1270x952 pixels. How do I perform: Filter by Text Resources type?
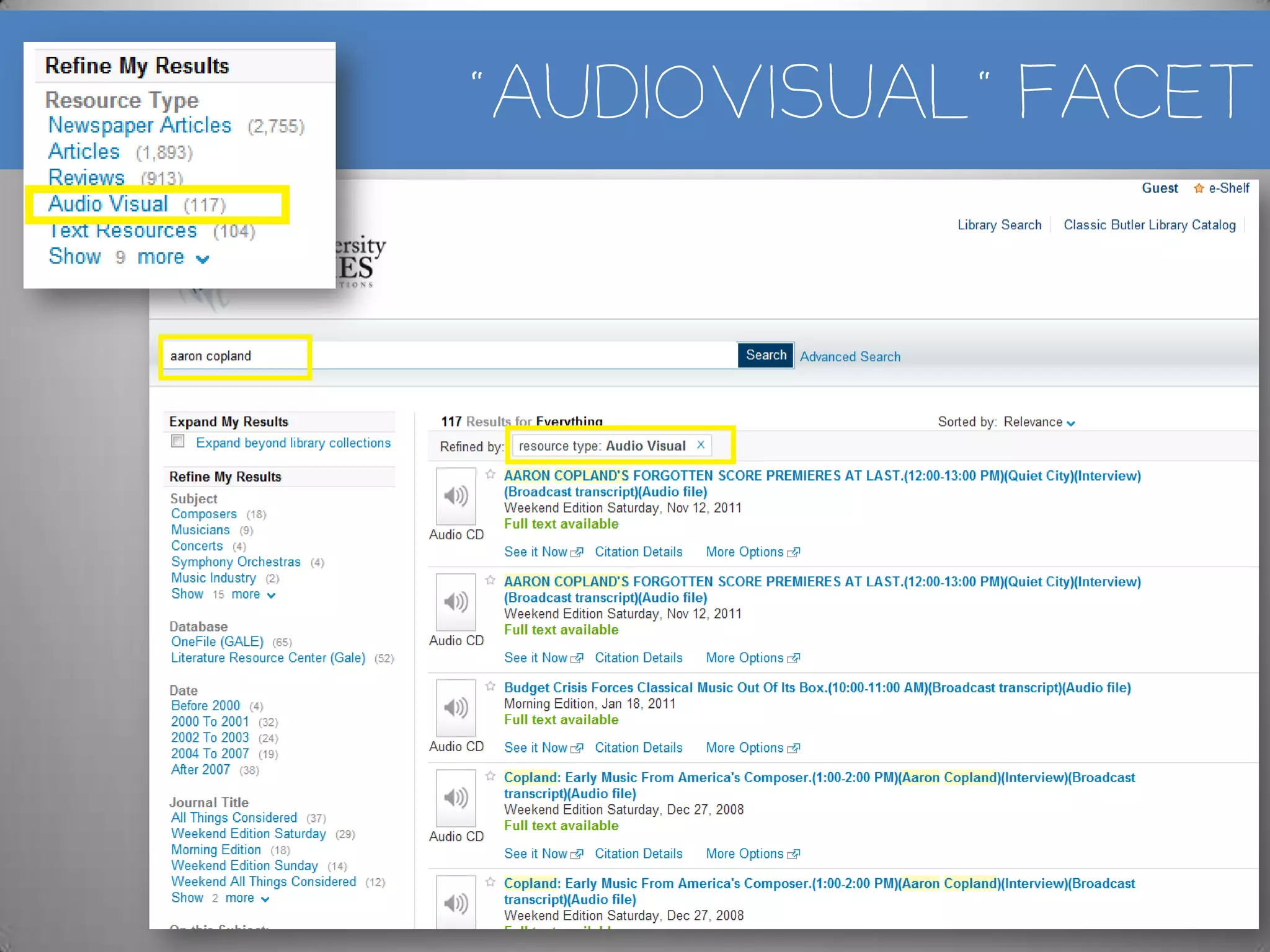click(x=123, y=231)
